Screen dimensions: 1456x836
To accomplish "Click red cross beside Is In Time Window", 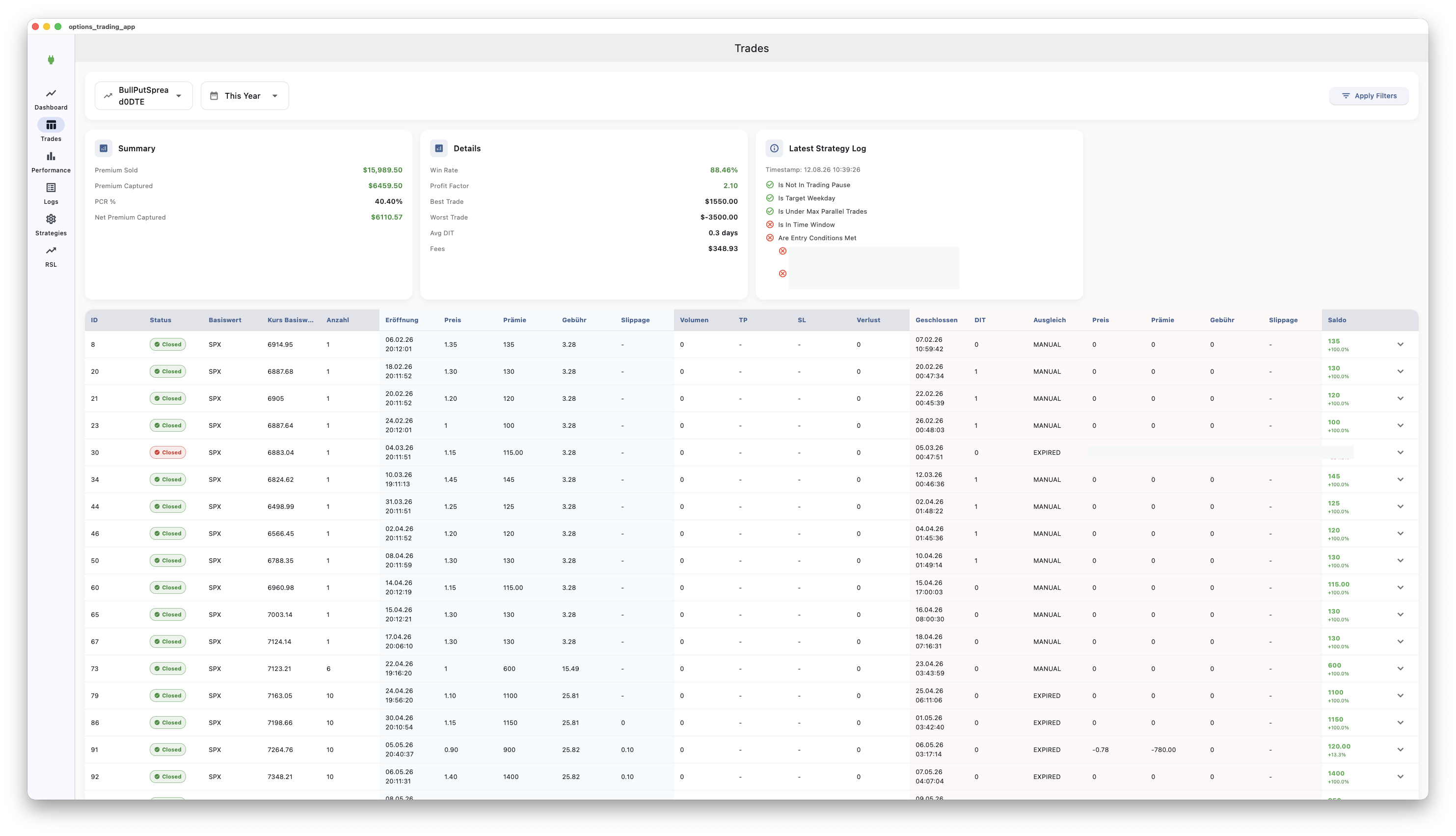I will [770, 224].
